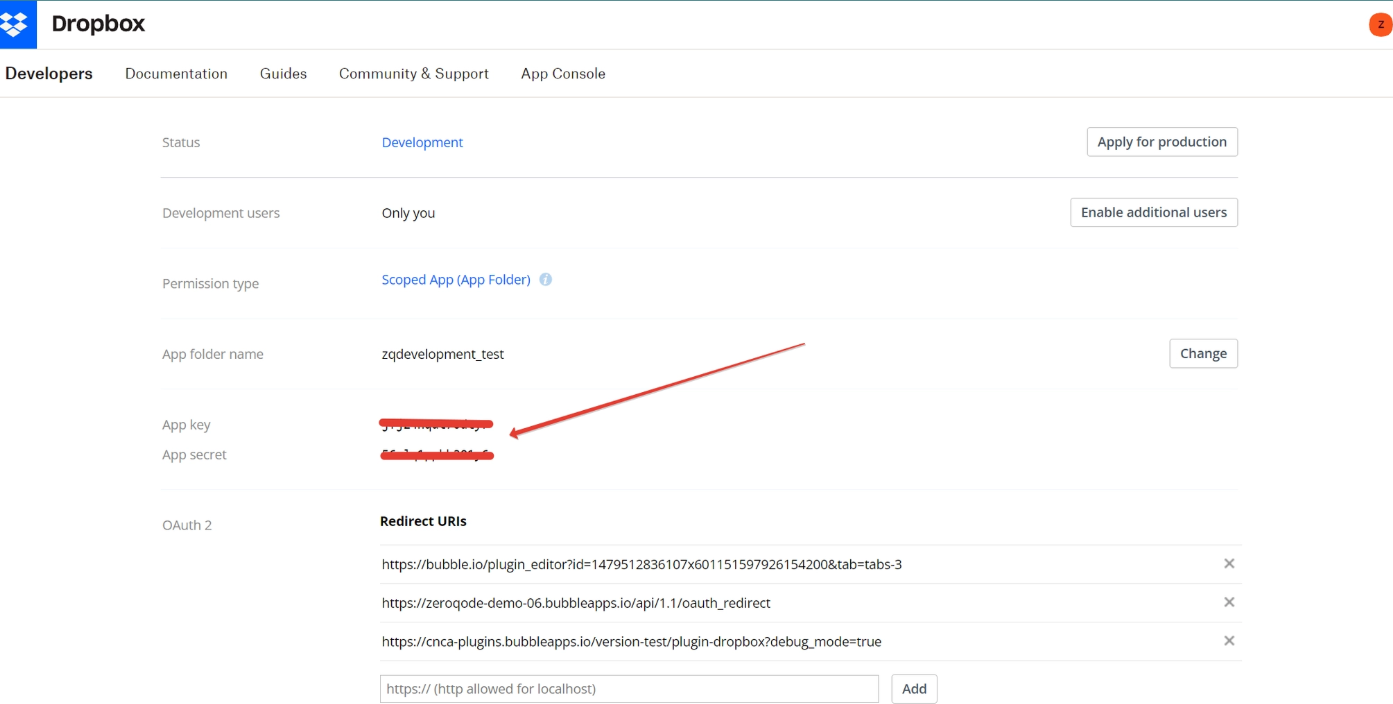Click Apply for production button
1393x704 pixels.
click(x=1162, y=142)
